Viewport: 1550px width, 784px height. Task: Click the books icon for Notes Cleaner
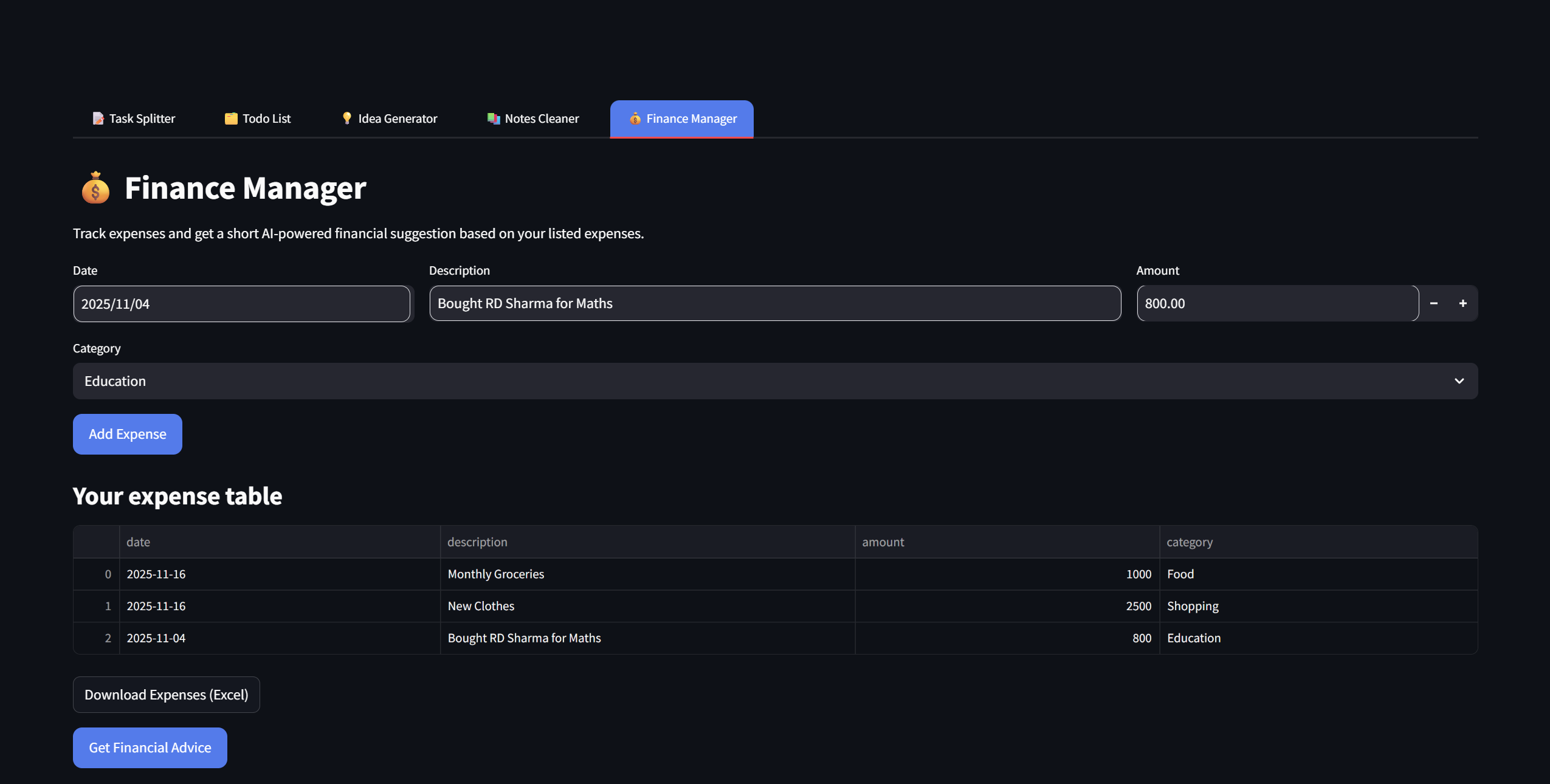[494, 119]
